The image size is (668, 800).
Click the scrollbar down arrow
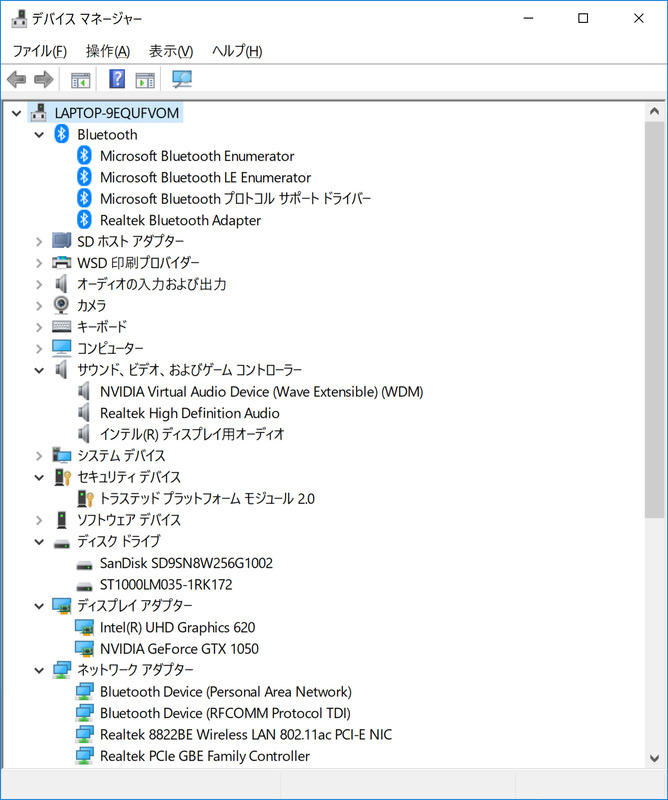[654, 758]
